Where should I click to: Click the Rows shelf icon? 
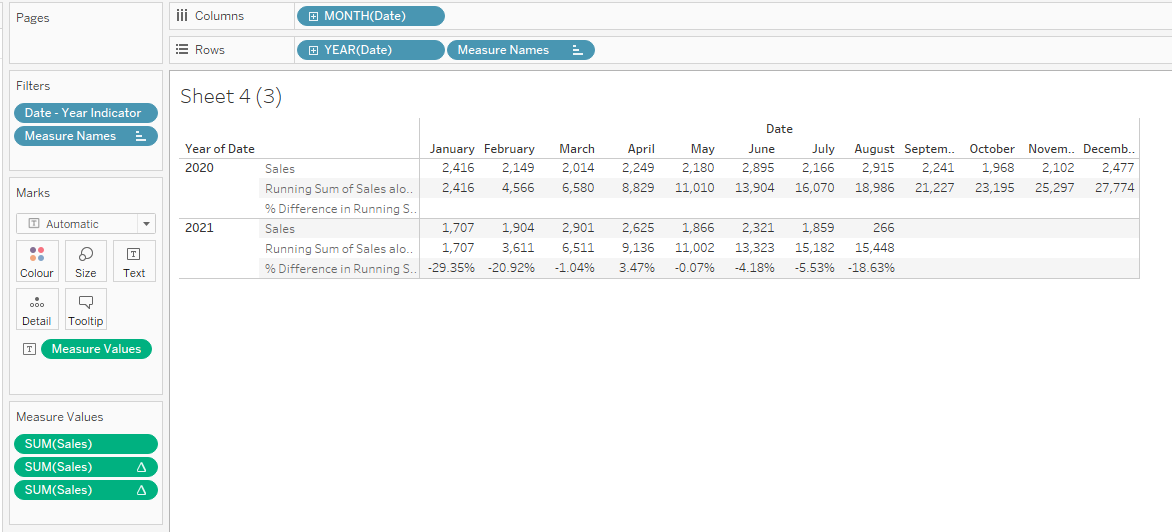click(x=181, y=50)
